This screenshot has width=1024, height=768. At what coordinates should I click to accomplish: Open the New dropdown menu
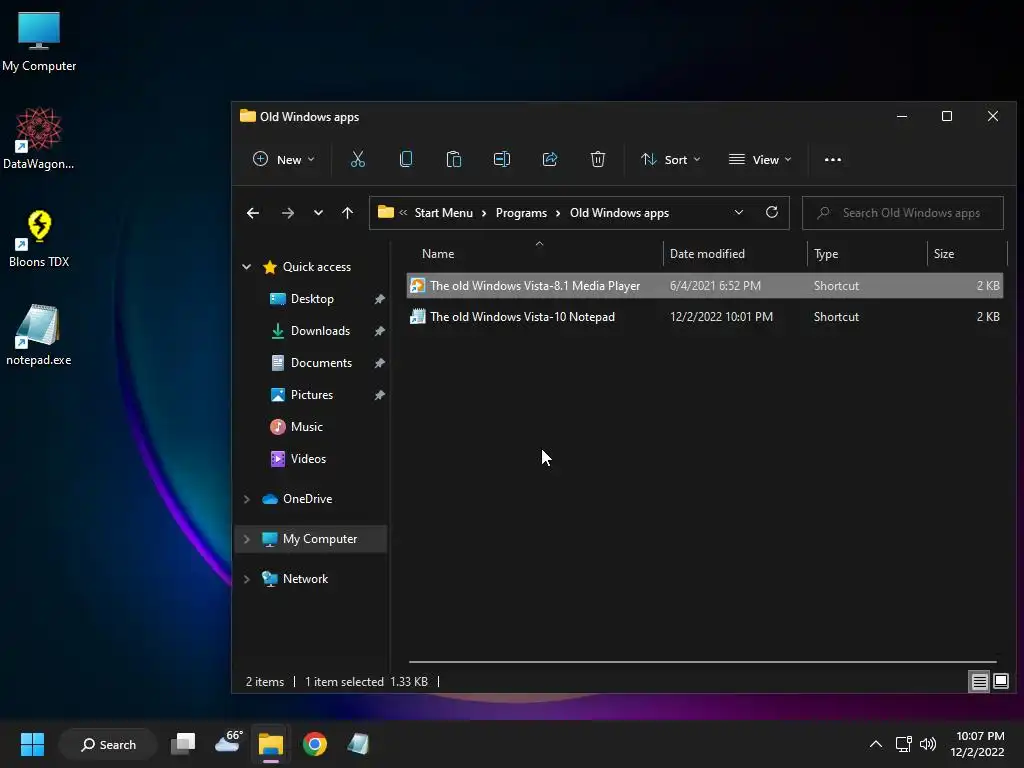click(283, 159)
